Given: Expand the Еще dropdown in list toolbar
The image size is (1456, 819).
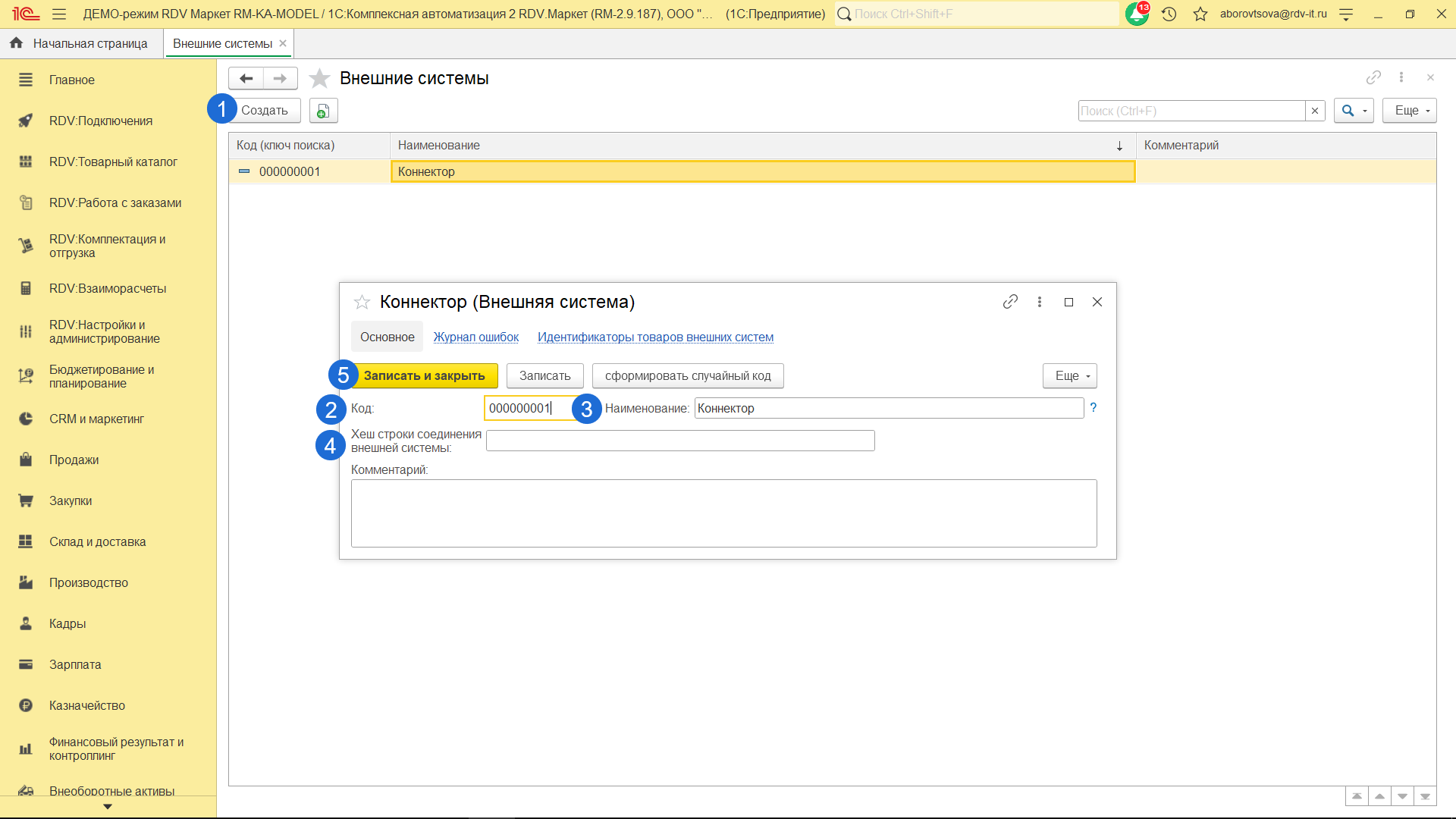Looking at the screenshot, I should coord(1409,111).
